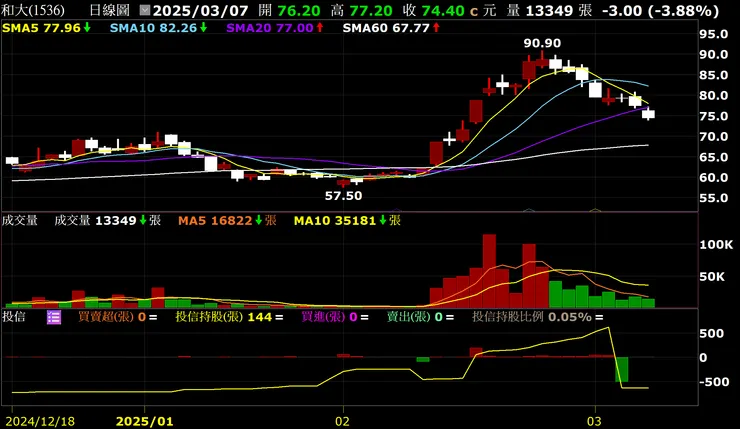
Task: Click the last white candlestick near 75.0
Action: (x=648, y=114)
